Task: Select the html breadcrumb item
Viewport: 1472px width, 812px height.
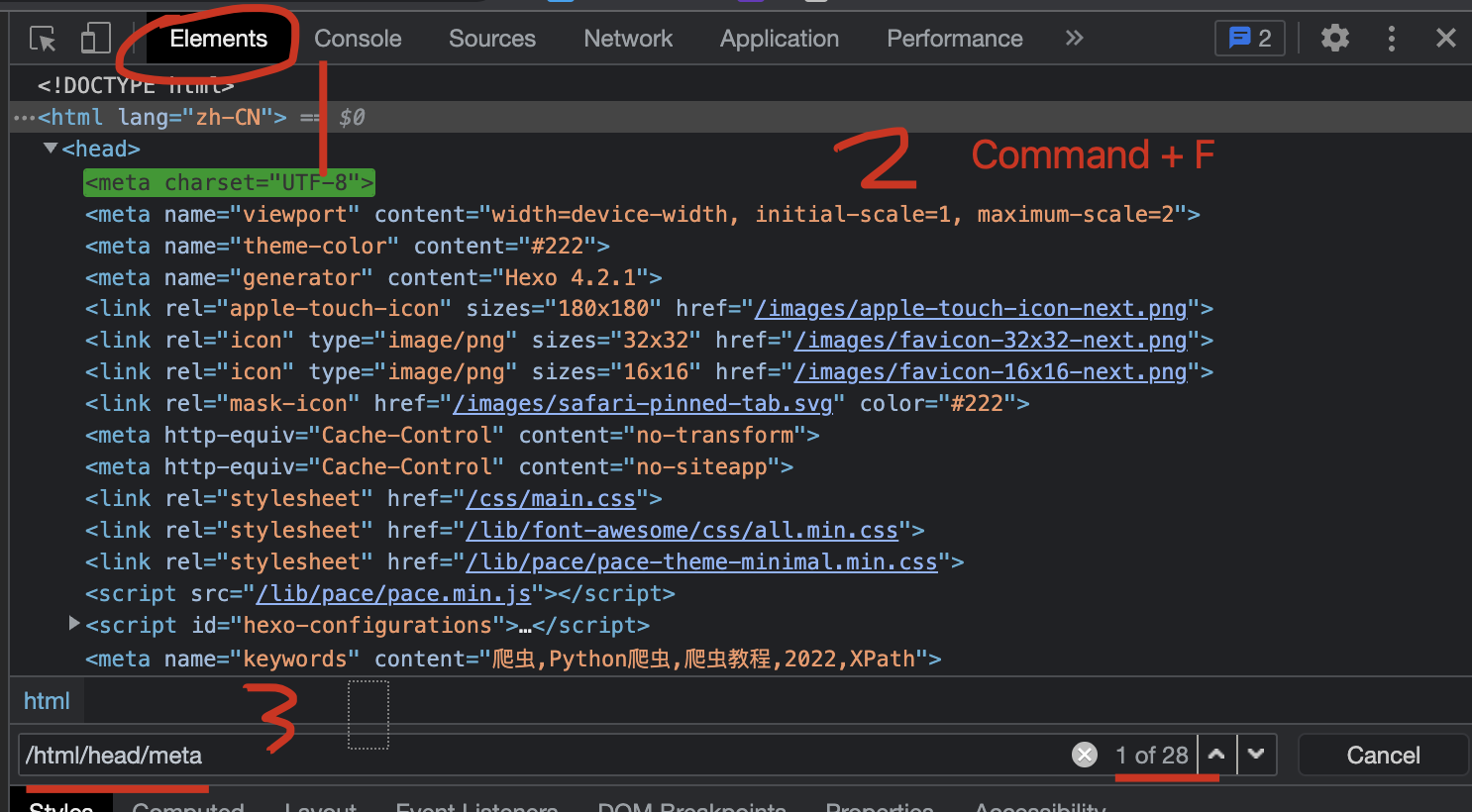Action: [x=47, y=701]
